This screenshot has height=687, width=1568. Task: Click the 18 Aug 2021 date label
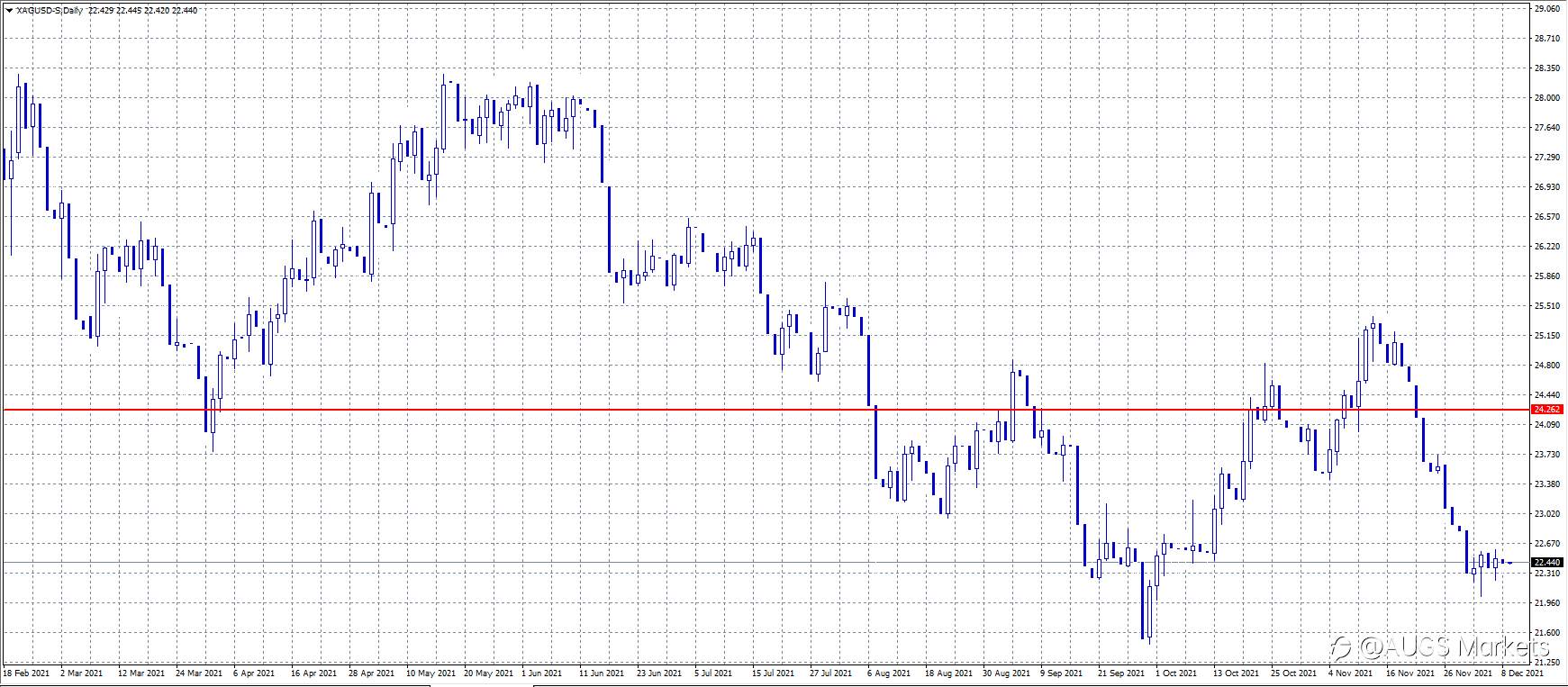coord(947,673)
